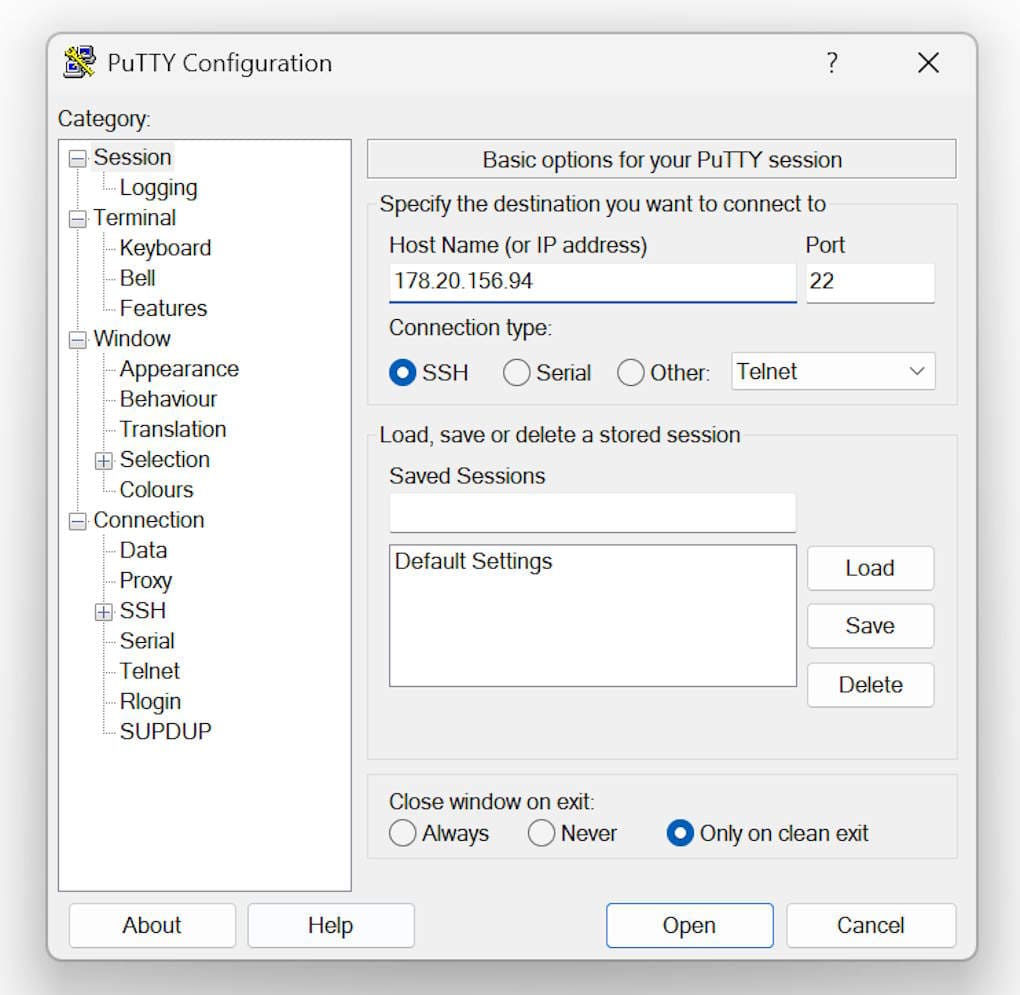Click the Host Name input field
The height and width of the screenshot is (995, 1020).
(593, 282)
